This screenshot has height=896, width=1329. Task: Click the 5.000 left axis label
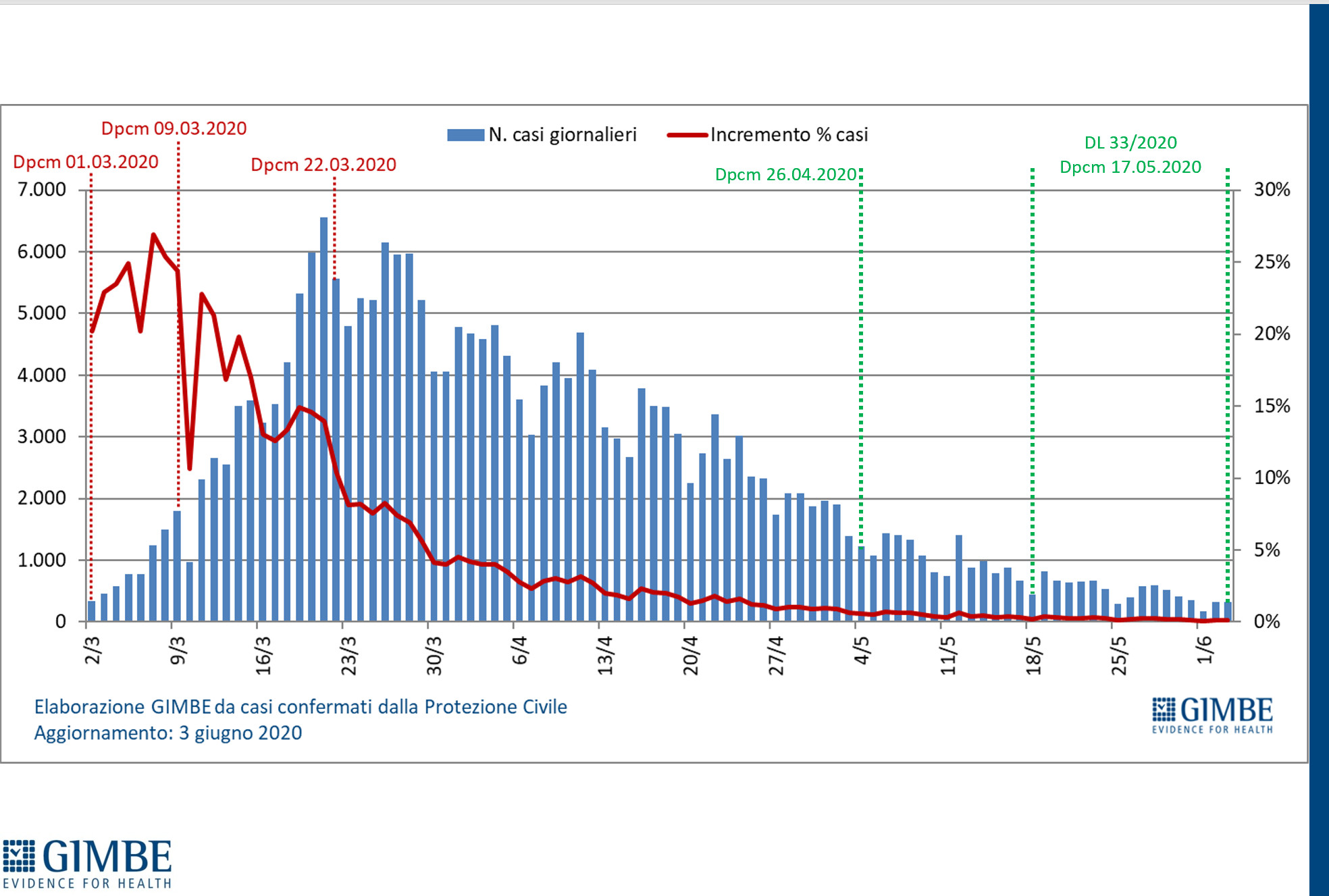tap(42, 313)
